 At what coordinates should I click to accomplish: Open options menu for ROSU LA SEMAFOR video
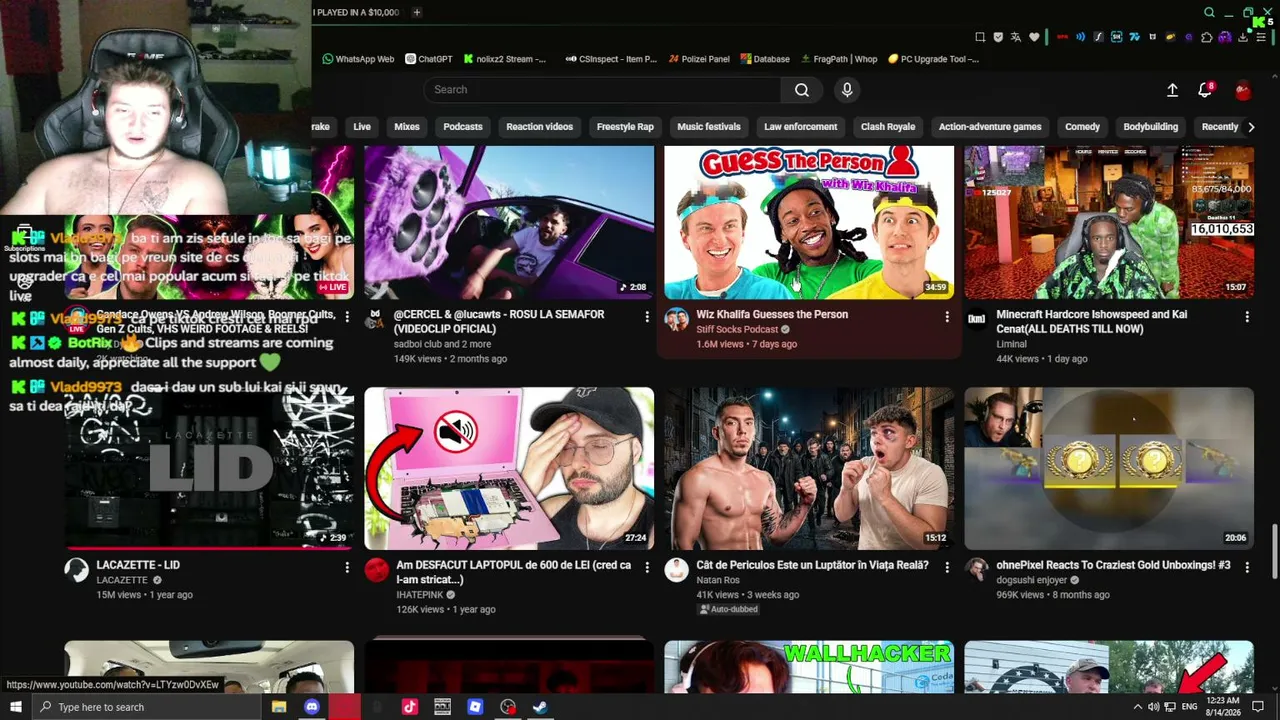click(647, 317)
